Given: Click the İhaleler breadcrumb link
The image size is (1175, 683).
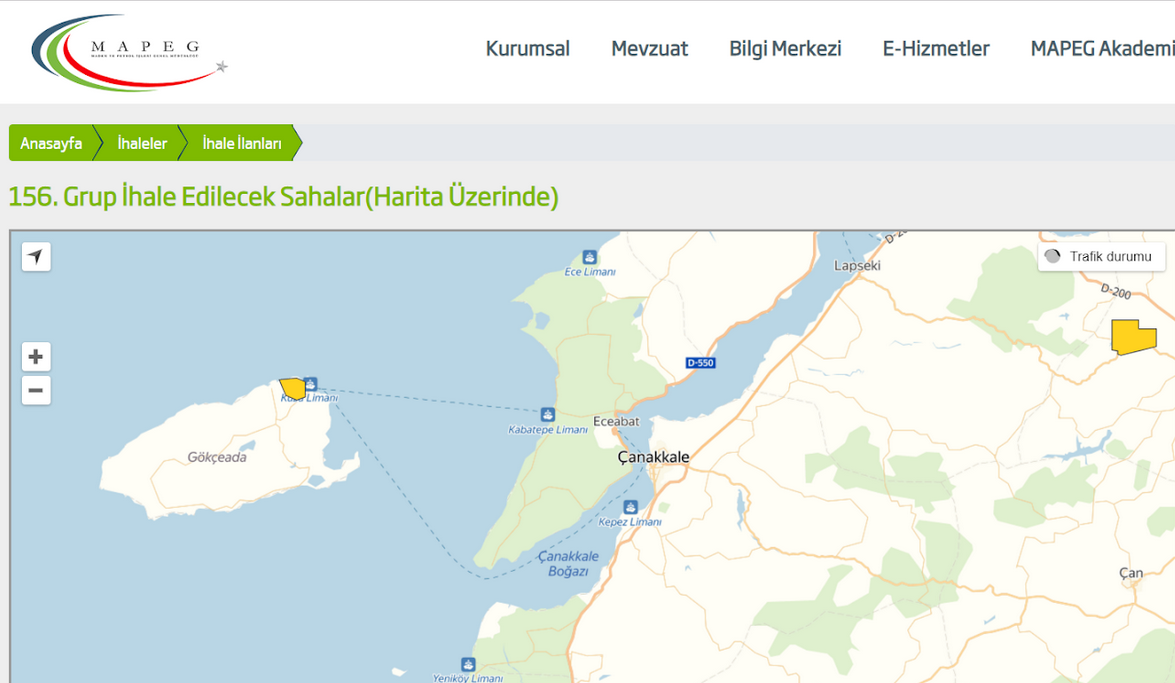Looking at the screenshot, I should (142, 143).
